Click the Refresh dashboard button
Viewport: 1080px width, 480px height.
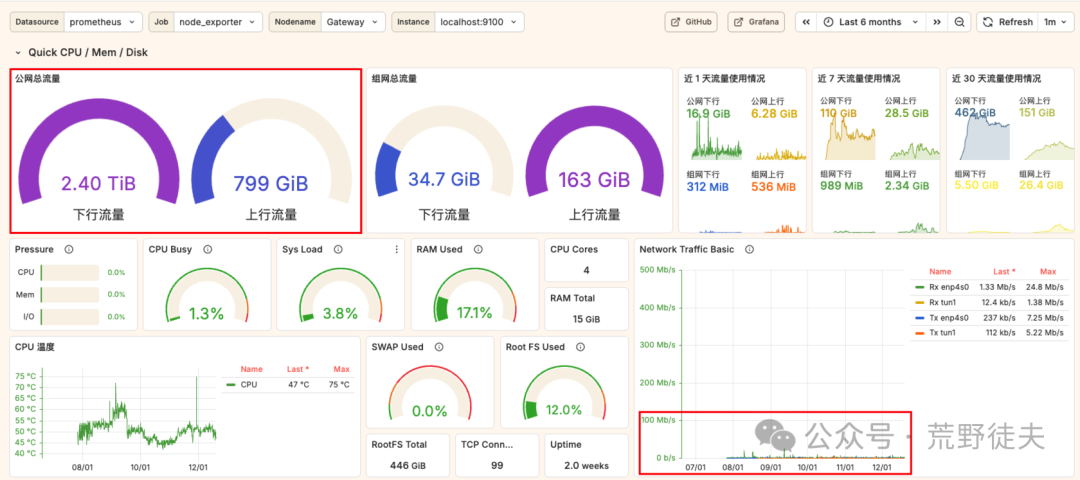pyautogui.click(x=1008, y=22)
